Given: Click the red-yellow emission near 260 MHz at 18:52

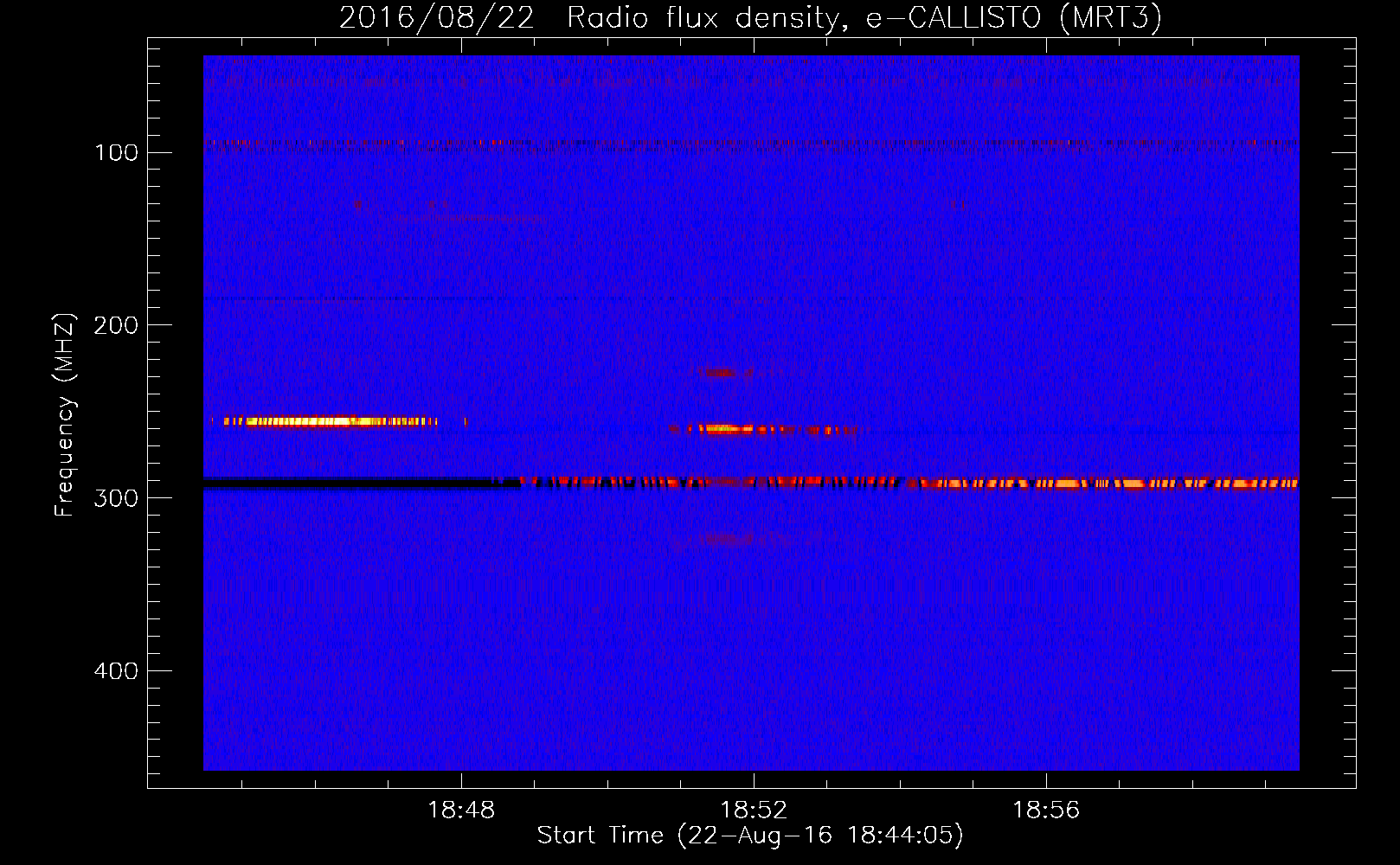Looking at the screenshot, I should 761,428.
